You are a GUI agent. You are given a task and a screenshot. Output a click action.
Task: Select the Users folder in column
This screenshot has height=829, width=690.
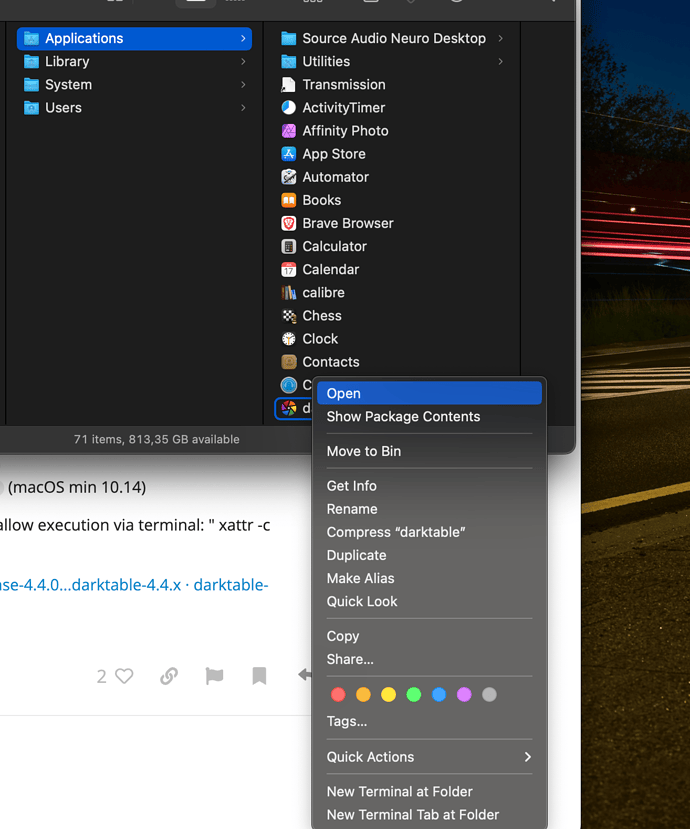point(63,108)
